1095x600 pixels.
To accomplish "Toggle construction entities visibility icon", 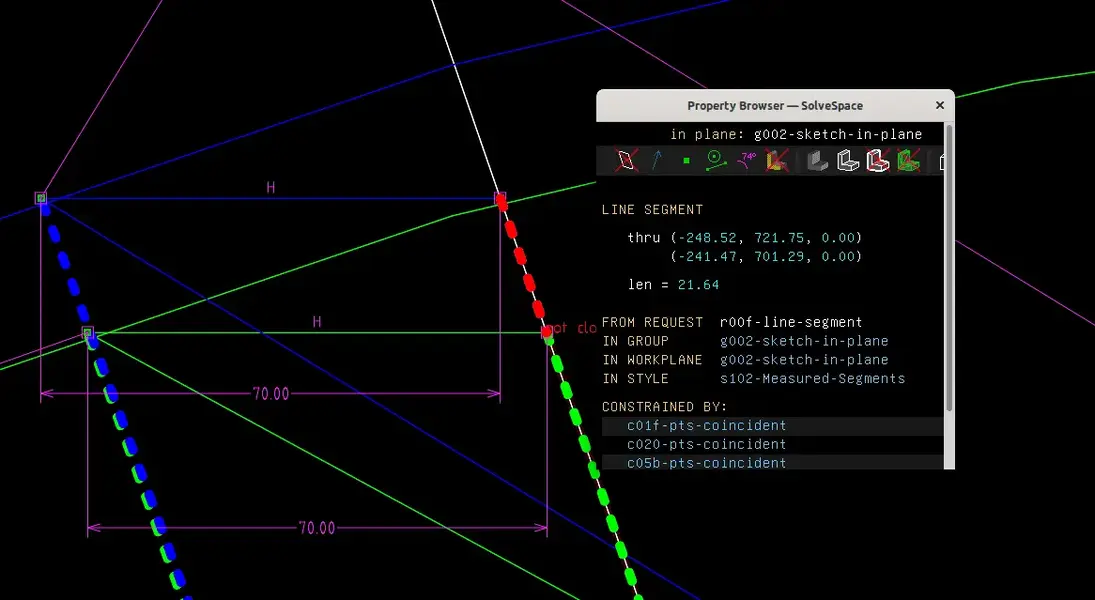I will click(716, 161).
